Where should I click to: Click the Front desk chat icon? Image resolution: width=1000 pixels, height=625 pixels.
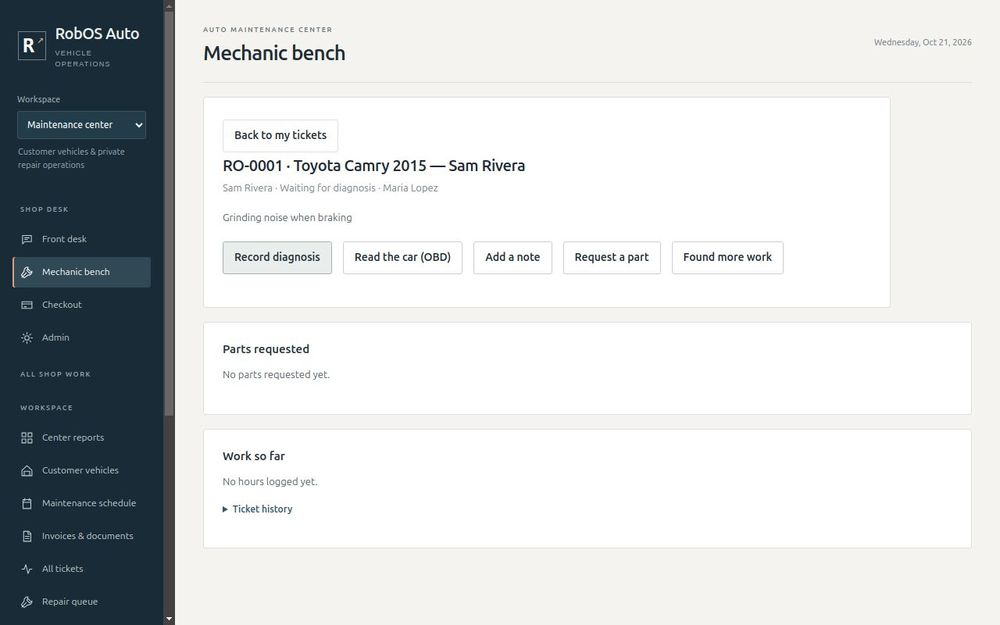pos(27,239)
